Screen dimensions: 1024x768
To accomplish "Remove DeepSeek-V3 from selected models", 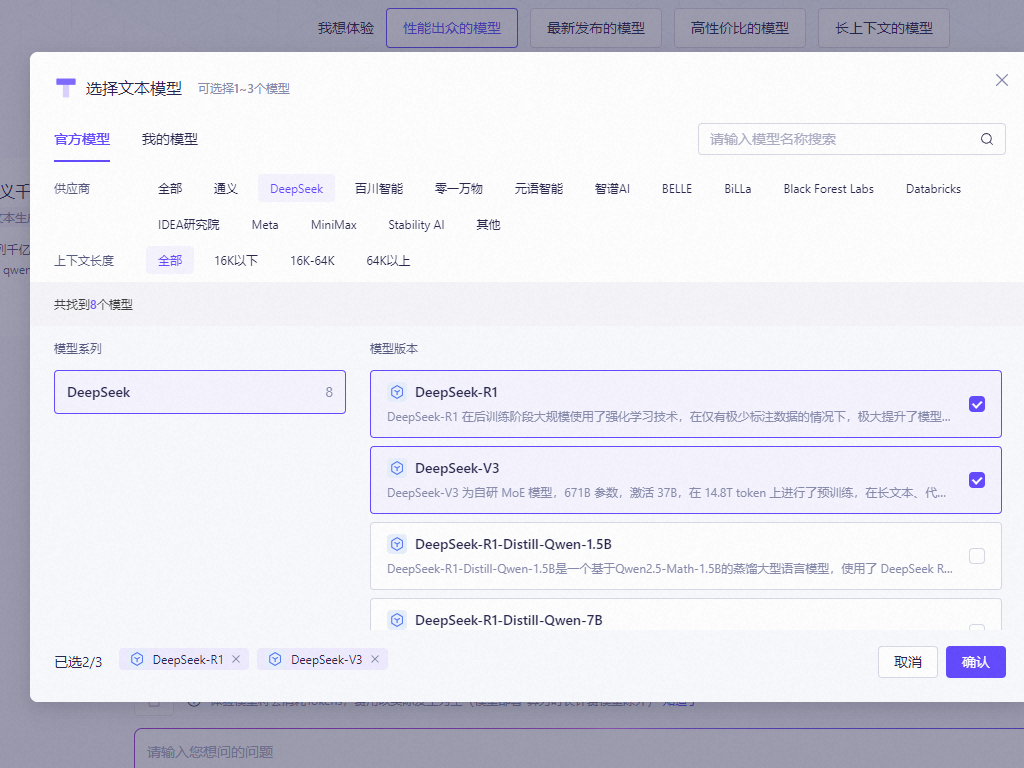I will click(375, 659).
